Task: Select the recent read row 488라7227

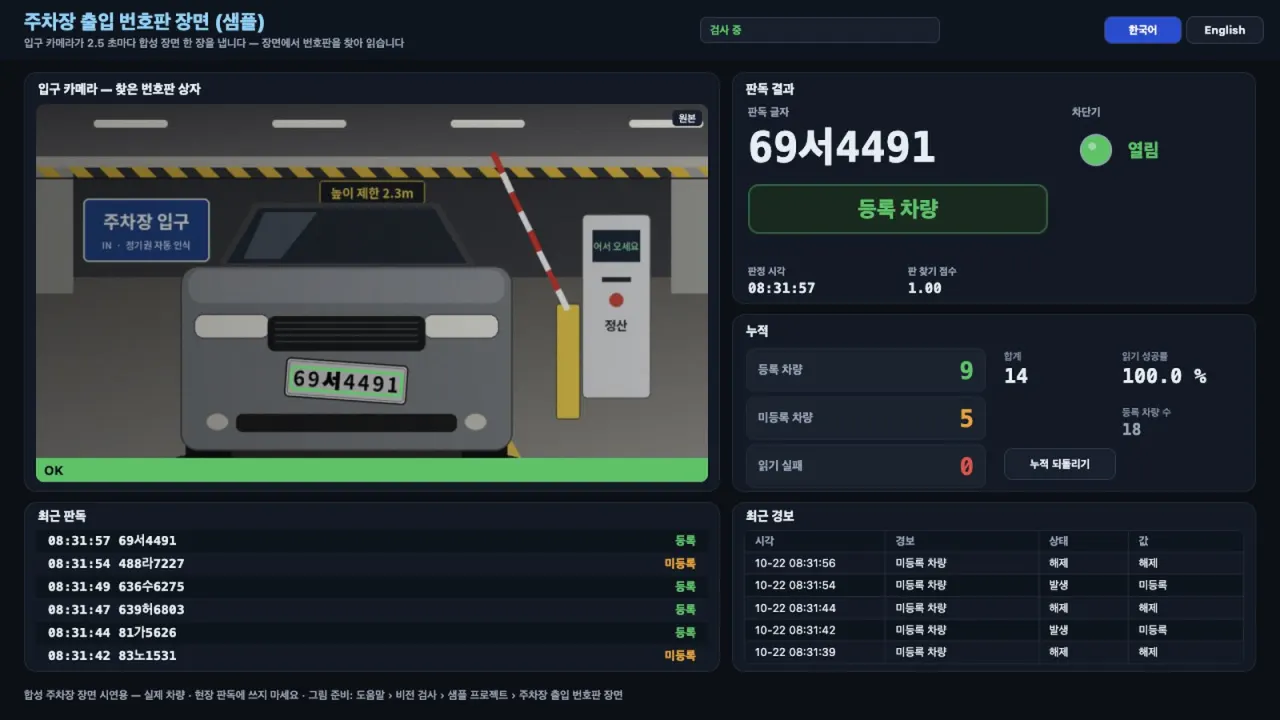Action: 372,564
